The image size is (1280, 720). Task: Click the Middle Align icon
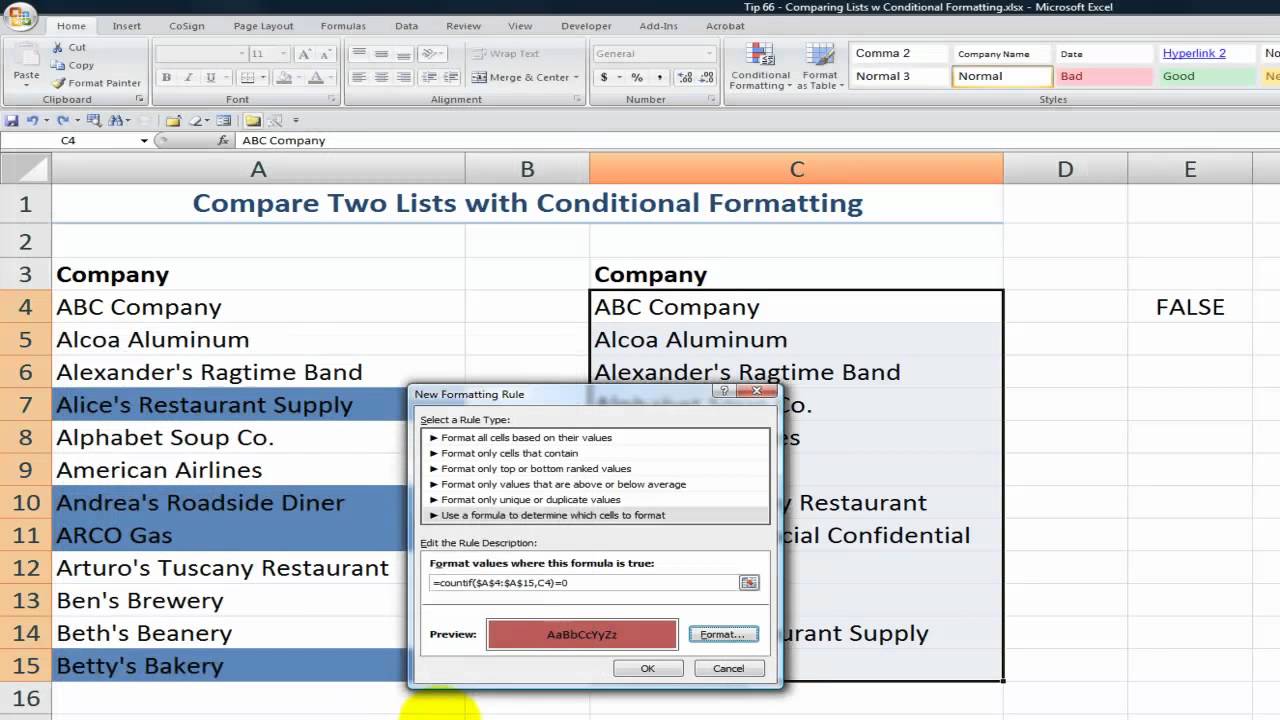[381, 54]
